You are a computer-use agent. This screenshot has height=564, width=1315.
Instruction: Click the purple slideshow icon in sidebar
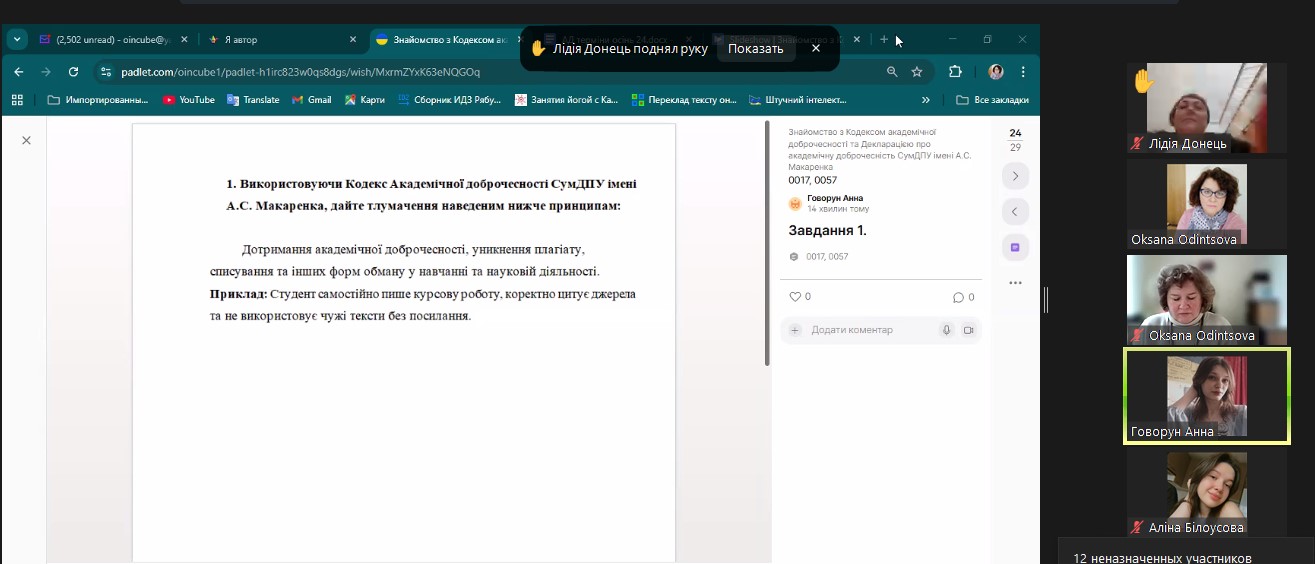(x=1015, y=247)
